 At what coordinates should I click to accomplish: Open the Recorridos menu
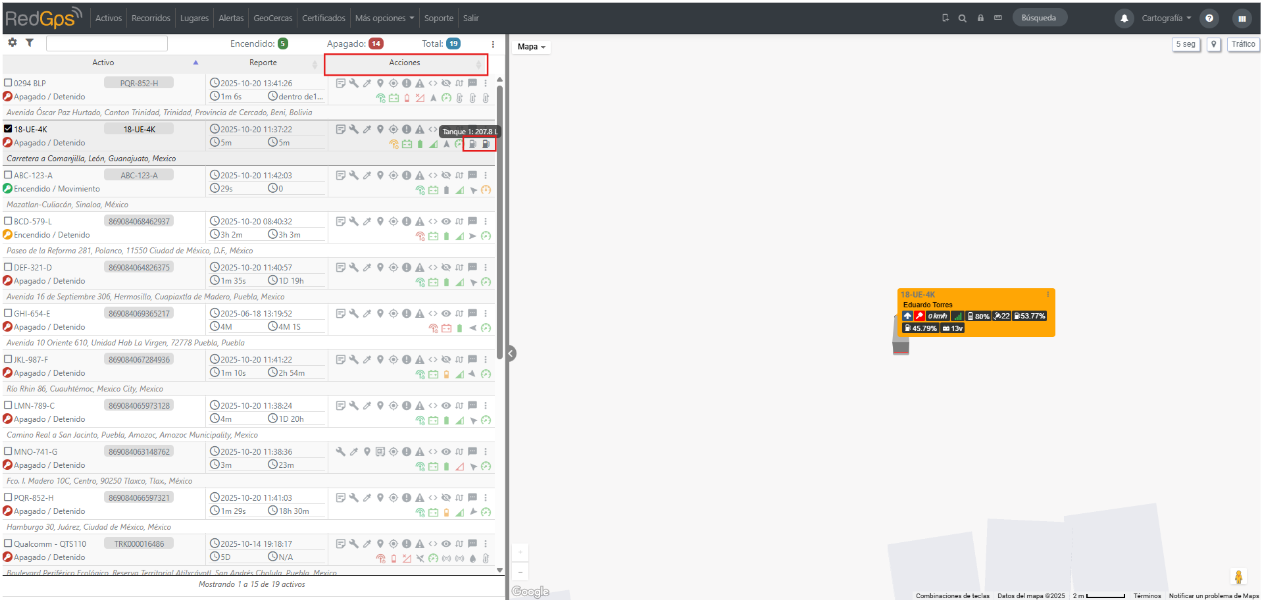tap(151, 18)
